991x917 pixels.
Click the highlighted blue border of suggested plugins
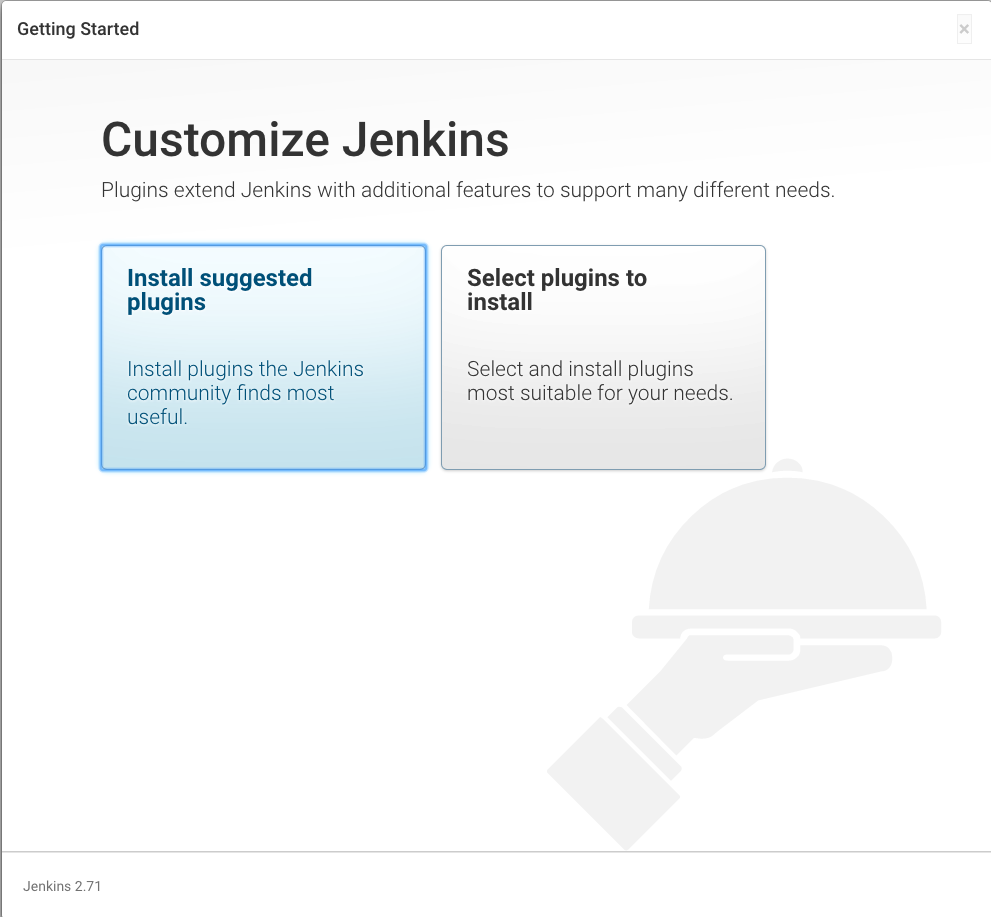(100, 357)
